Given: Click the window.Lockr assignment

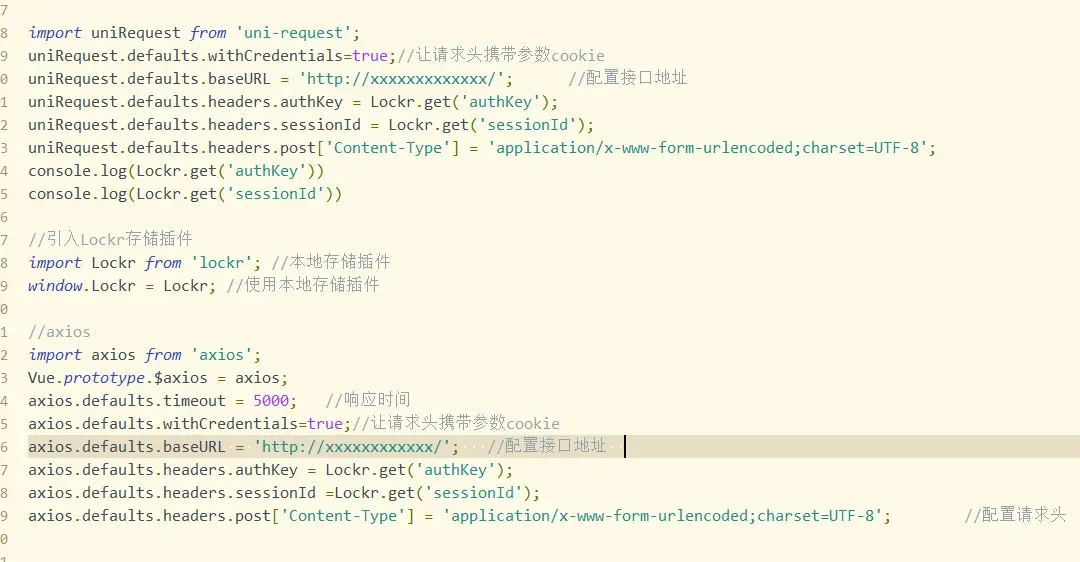Looking at the screenshot, I should click(x=122, y=286).
